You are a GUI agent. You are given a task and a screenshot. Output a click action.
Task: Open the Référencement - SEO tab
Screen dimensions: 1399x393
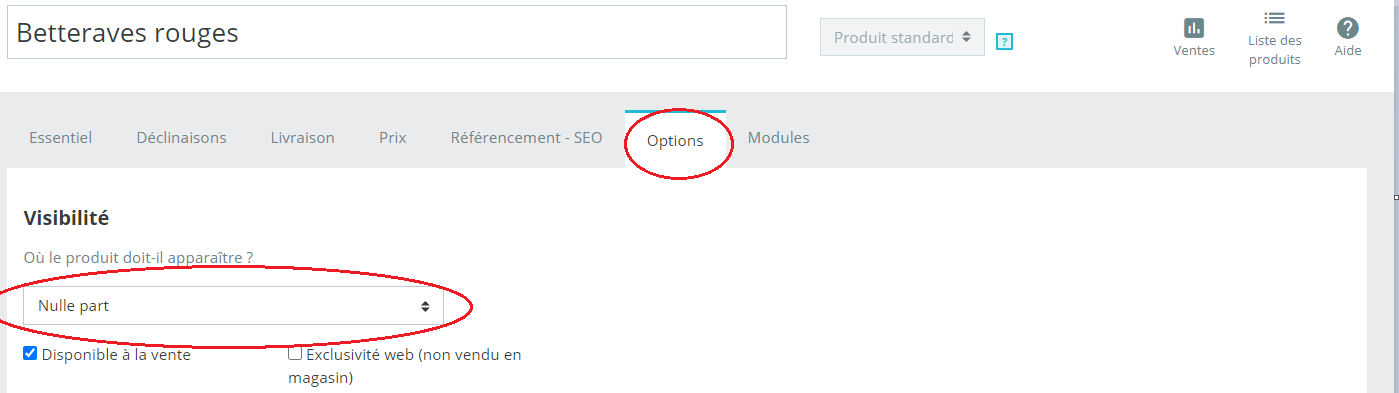pyautogui.click(x=527, y=138)
